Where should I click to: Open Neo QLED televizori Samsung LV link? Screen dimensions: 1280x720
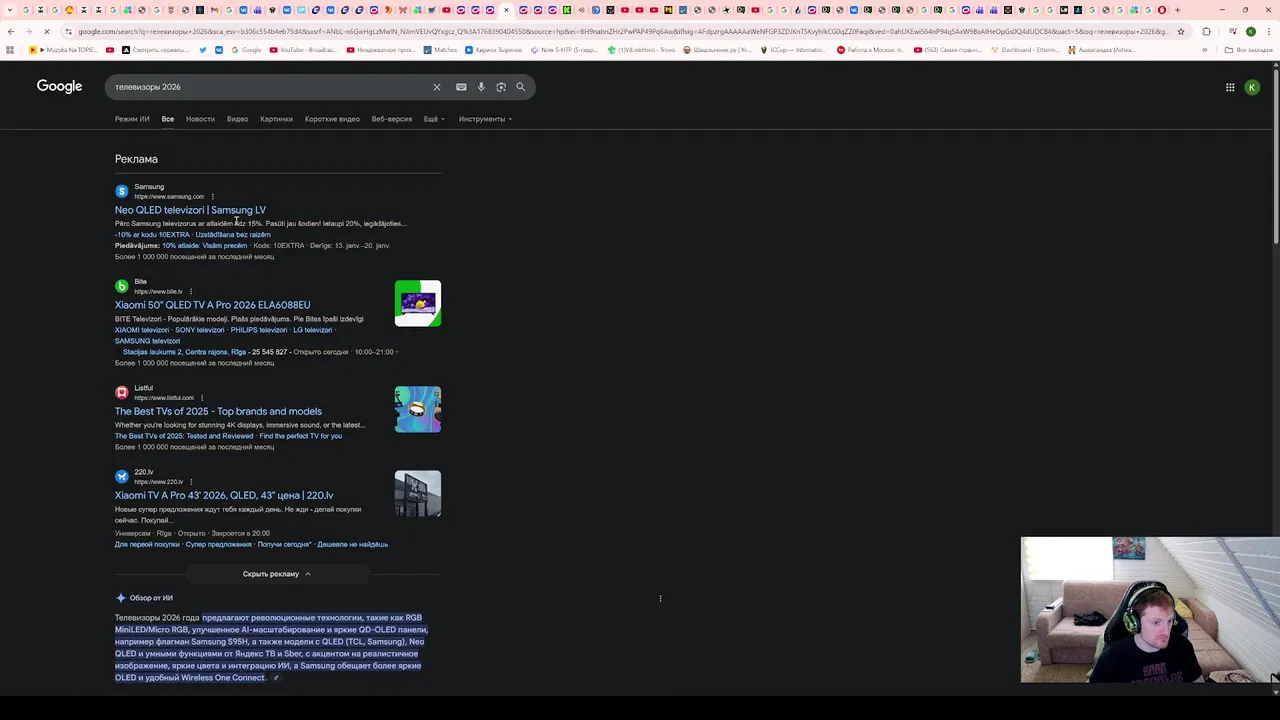190,210
